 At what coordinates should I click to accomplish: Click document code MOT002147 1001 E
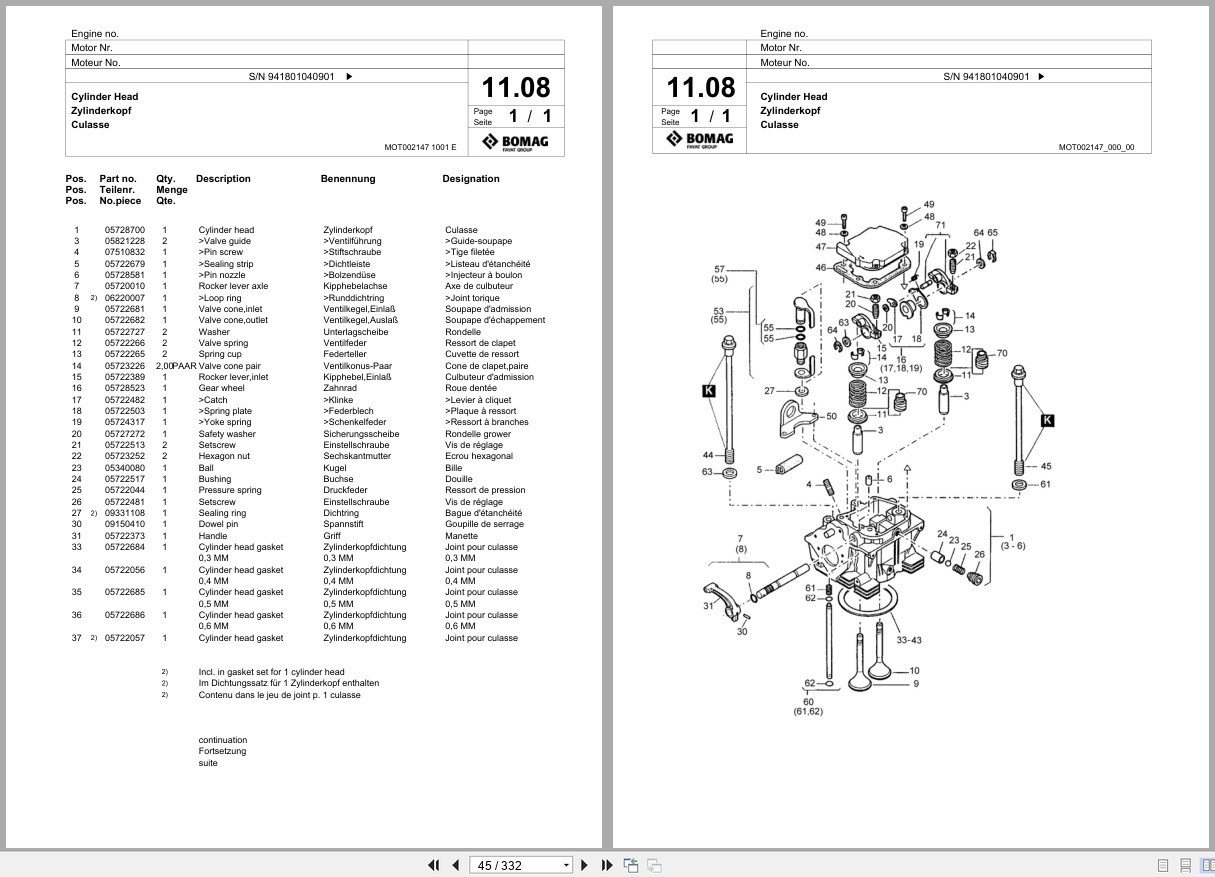pyautogui.click(x=420, y=147)
